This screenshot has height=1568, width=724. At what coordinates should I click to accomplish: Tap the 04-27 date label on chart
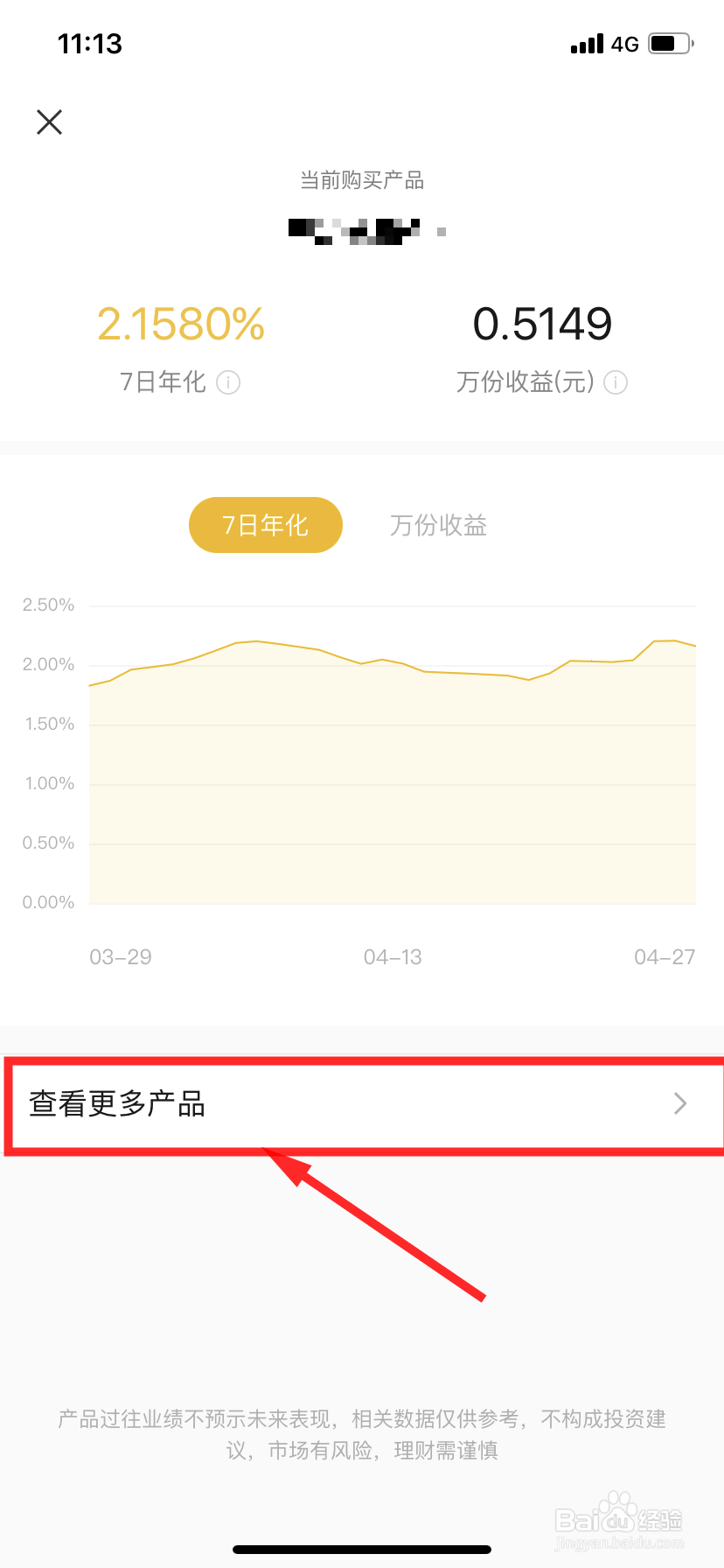click(665, 957)
